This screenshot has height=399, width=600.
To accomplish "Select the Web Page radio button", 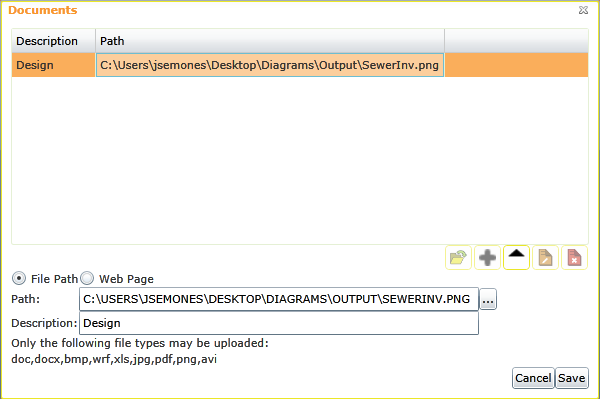I will point(87,278).
